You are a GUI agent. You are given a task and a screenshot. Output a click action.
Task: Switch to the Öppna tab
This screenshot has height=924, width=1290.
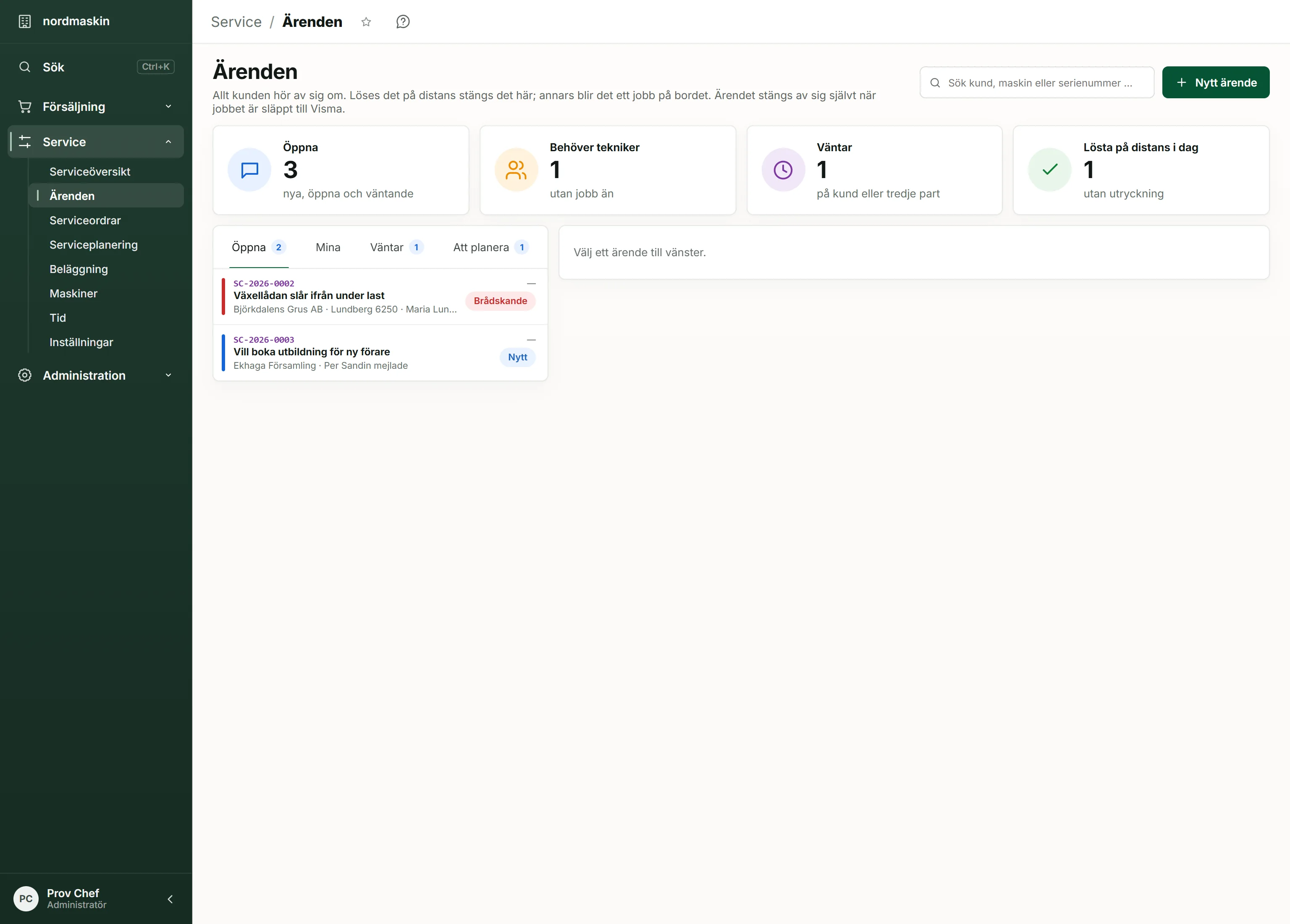[x=259, y=247]
